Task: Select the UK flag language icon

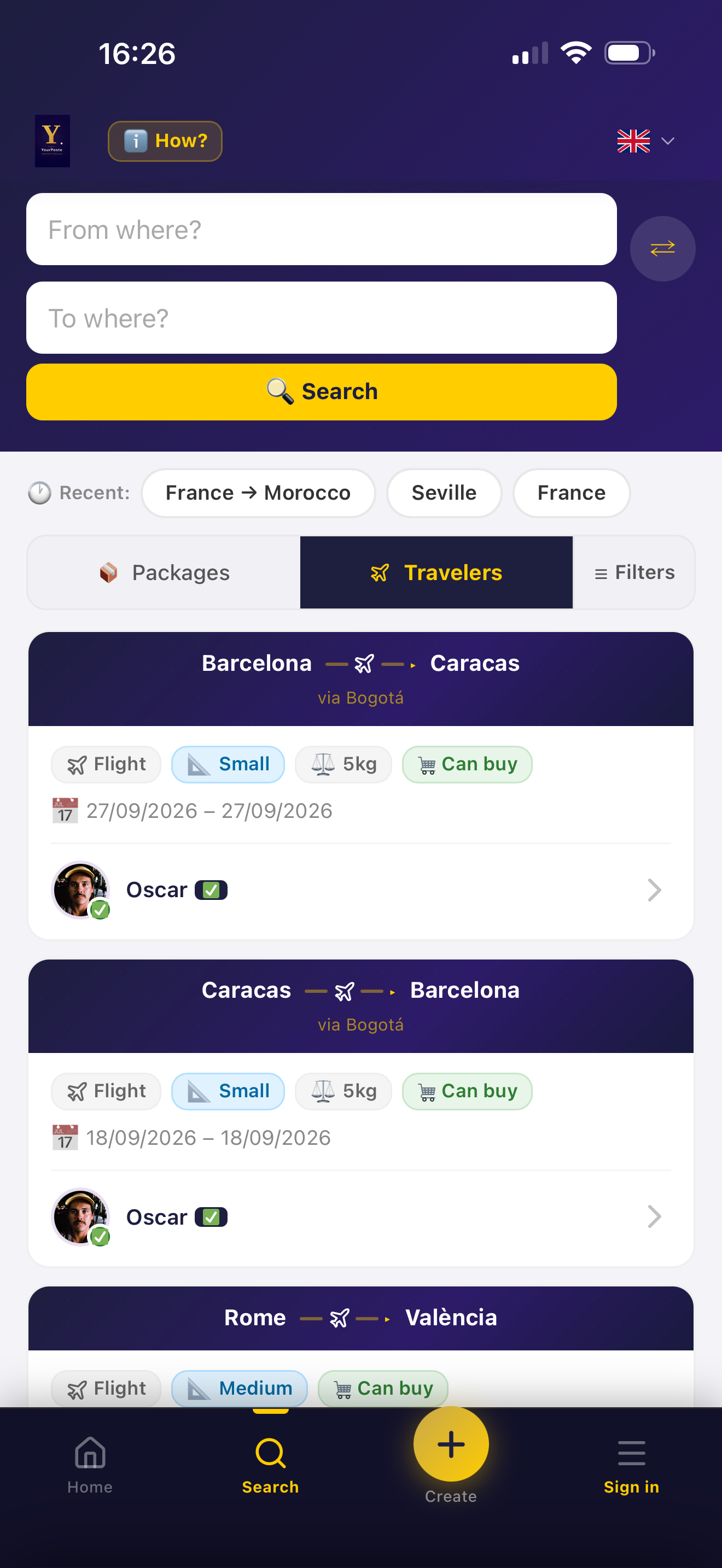Action: [x=633, y=141]
